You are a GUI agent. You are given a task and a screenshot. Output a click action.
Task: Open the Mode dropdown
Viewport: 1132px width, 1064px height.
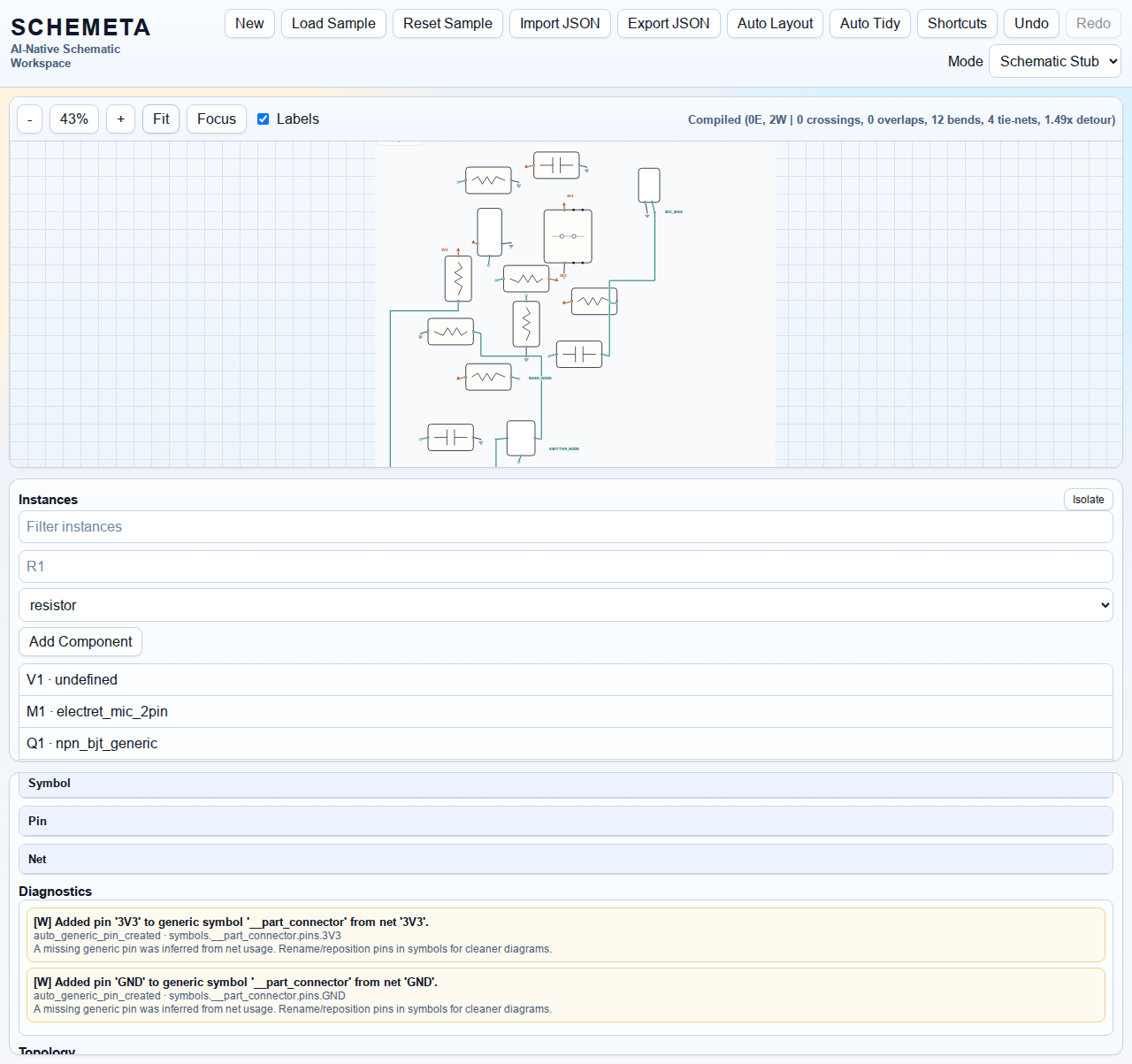click(x=1054, y=62)
